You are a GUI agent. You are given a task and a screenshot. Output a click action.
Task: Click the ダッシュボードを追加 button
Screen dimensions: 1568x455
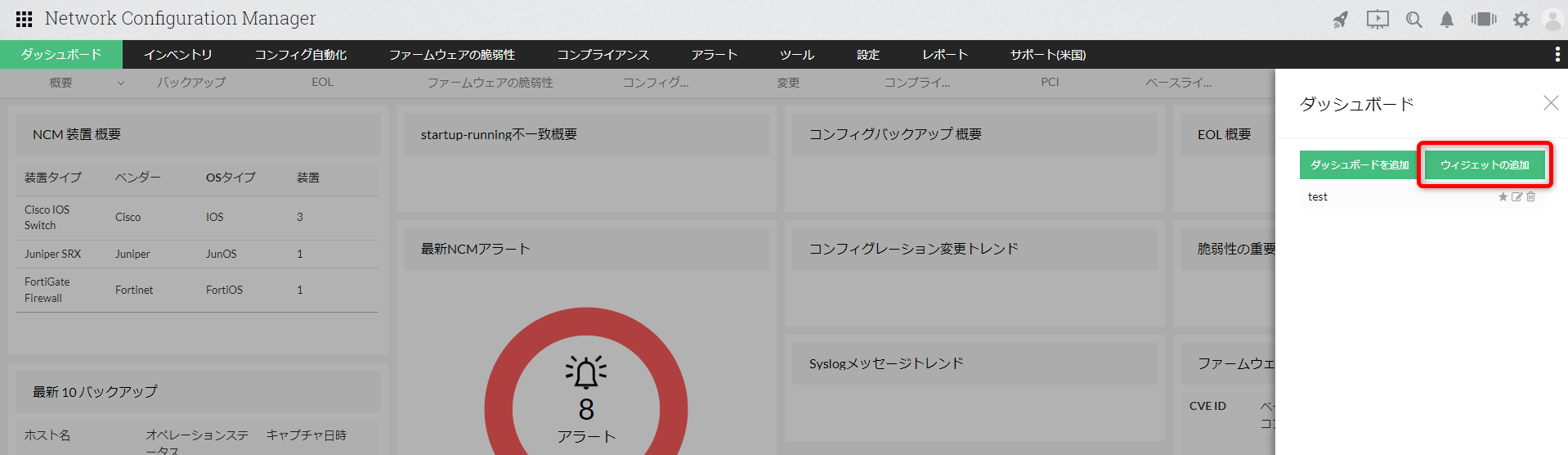point(1360,164)
